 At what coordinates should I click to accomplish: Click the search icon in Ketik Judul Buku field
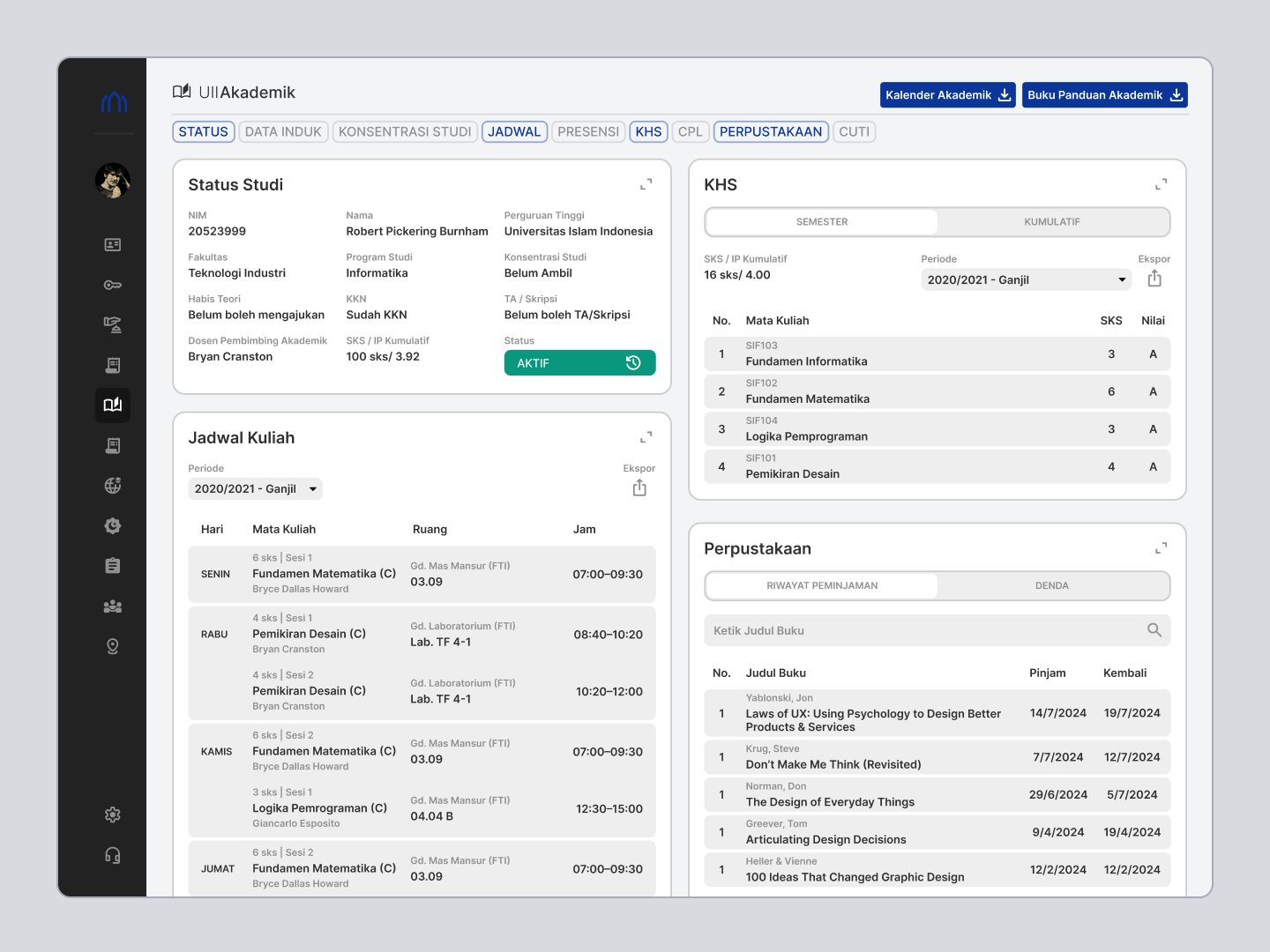pyautogui.click(x=1154, y=630)
